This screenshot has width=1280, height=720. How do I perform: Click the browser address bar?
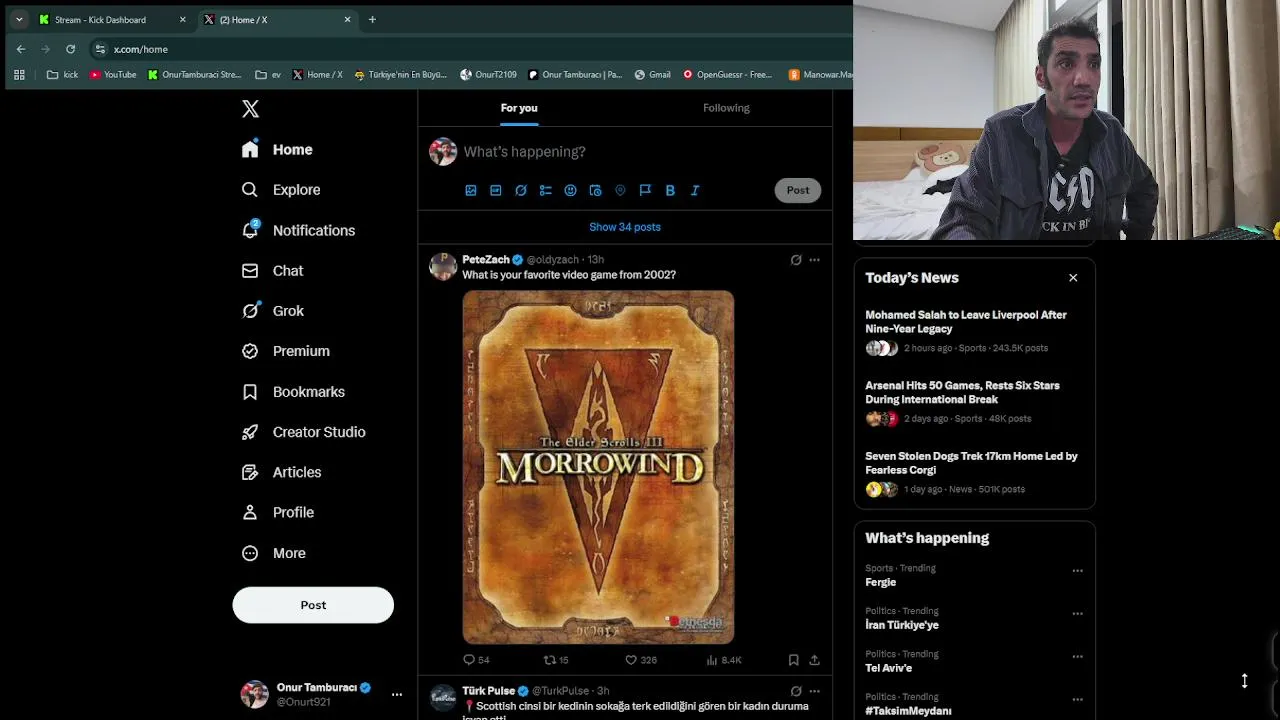(x=470, y=49)
